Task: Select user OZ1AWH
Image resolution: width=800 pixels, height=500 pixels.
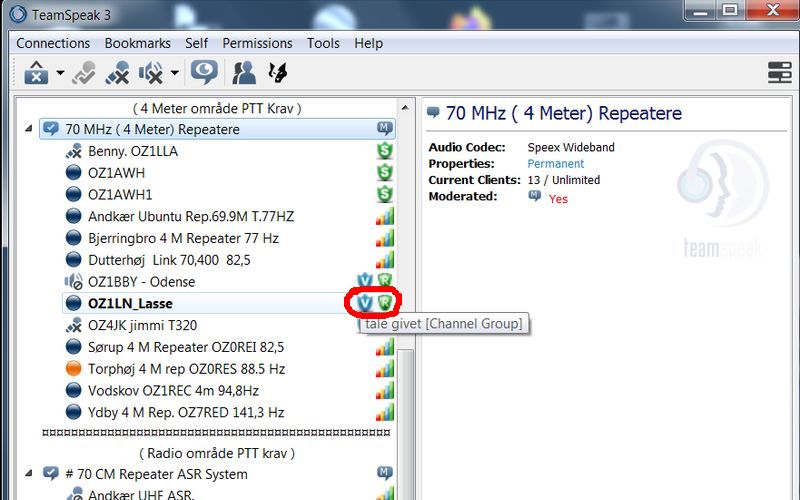Action: 116,173
